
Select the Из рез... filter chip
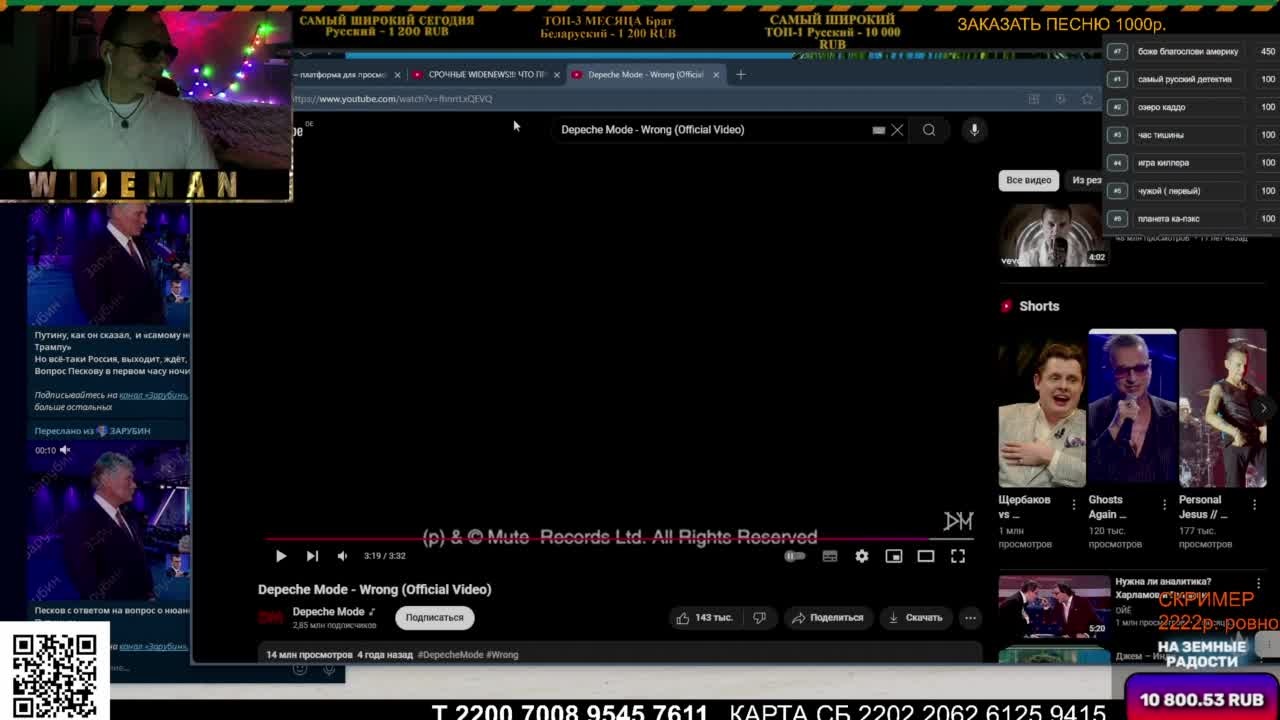point(1085,180)
